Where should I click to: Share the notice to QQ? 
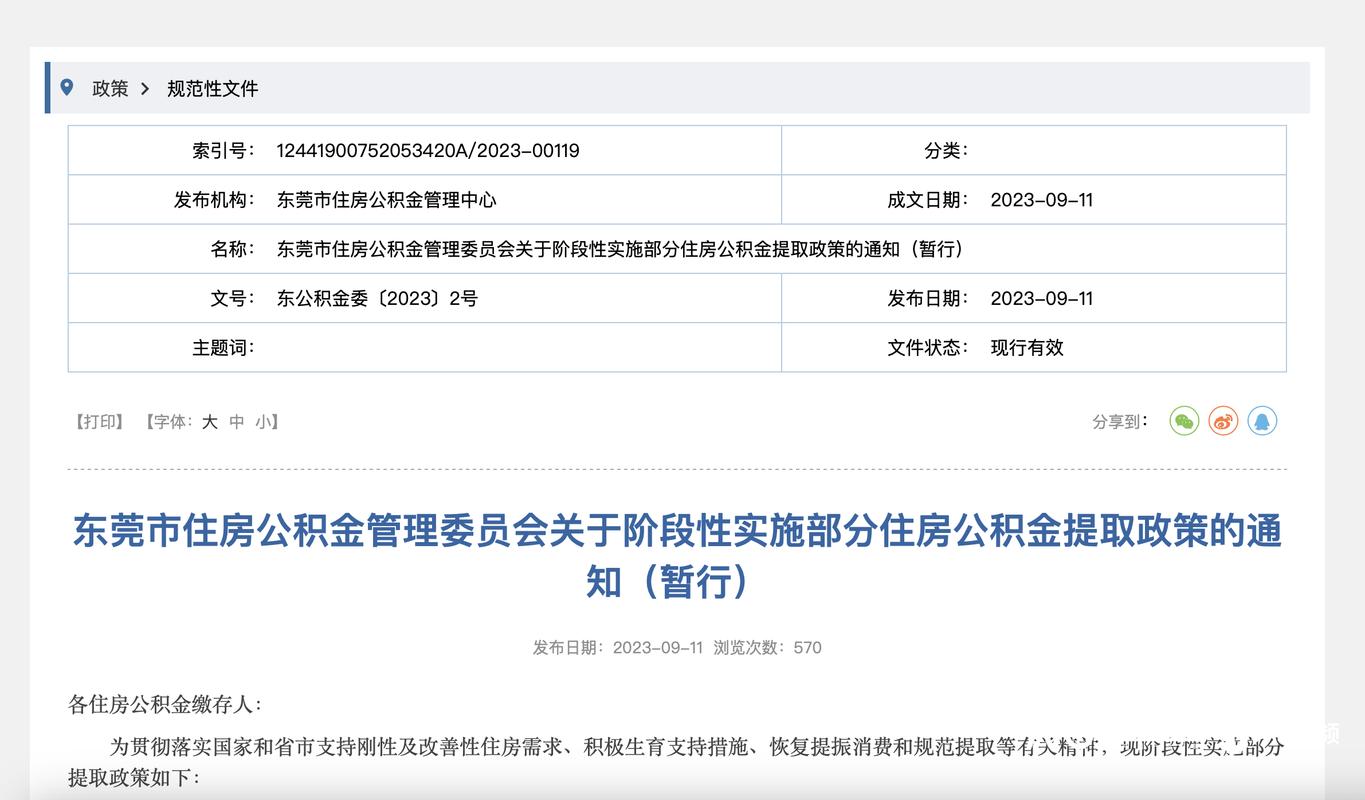tap(1262, 421)
